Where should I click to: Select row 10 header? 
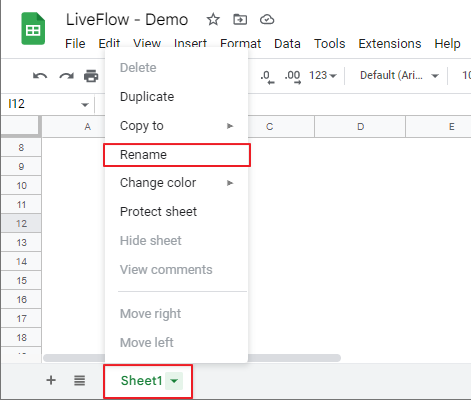21,185
